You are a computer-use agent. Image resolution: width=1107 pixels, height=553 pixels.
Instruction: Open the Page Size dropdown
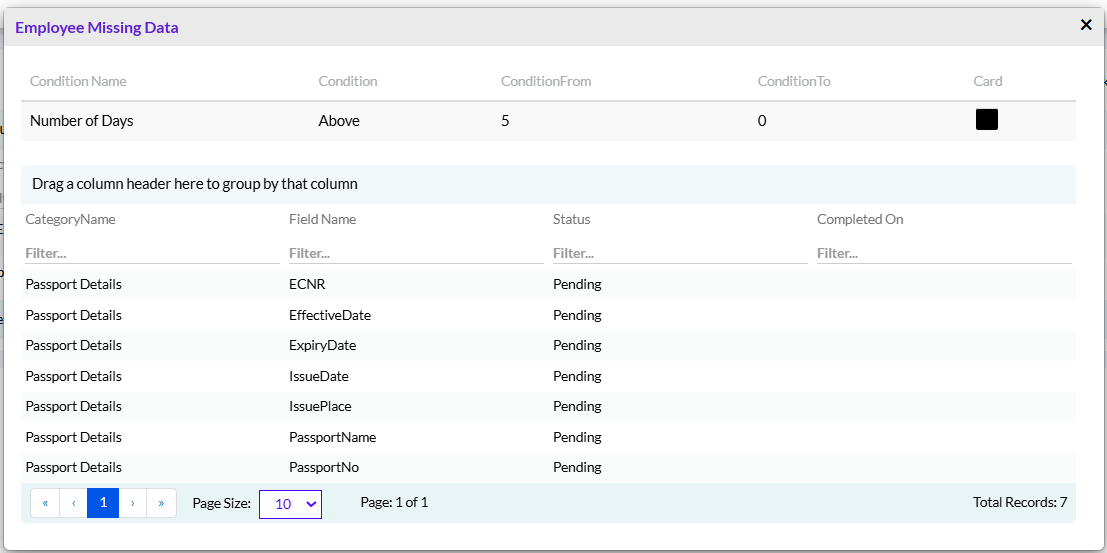click(290, 504)
